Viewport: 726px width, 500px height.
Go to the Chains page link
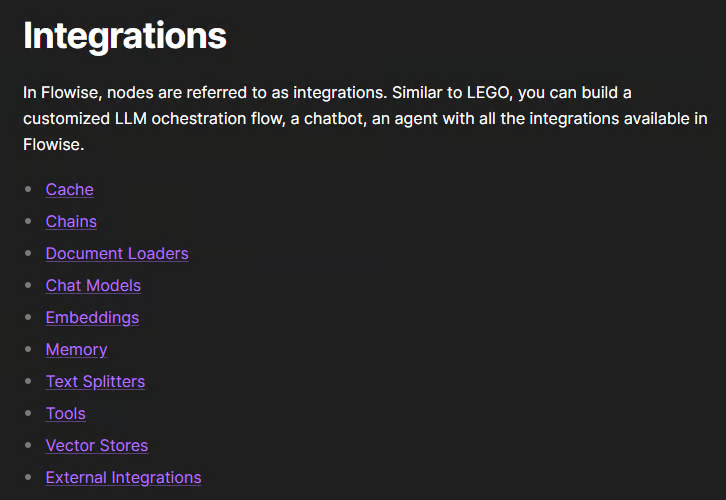[71, 222]
